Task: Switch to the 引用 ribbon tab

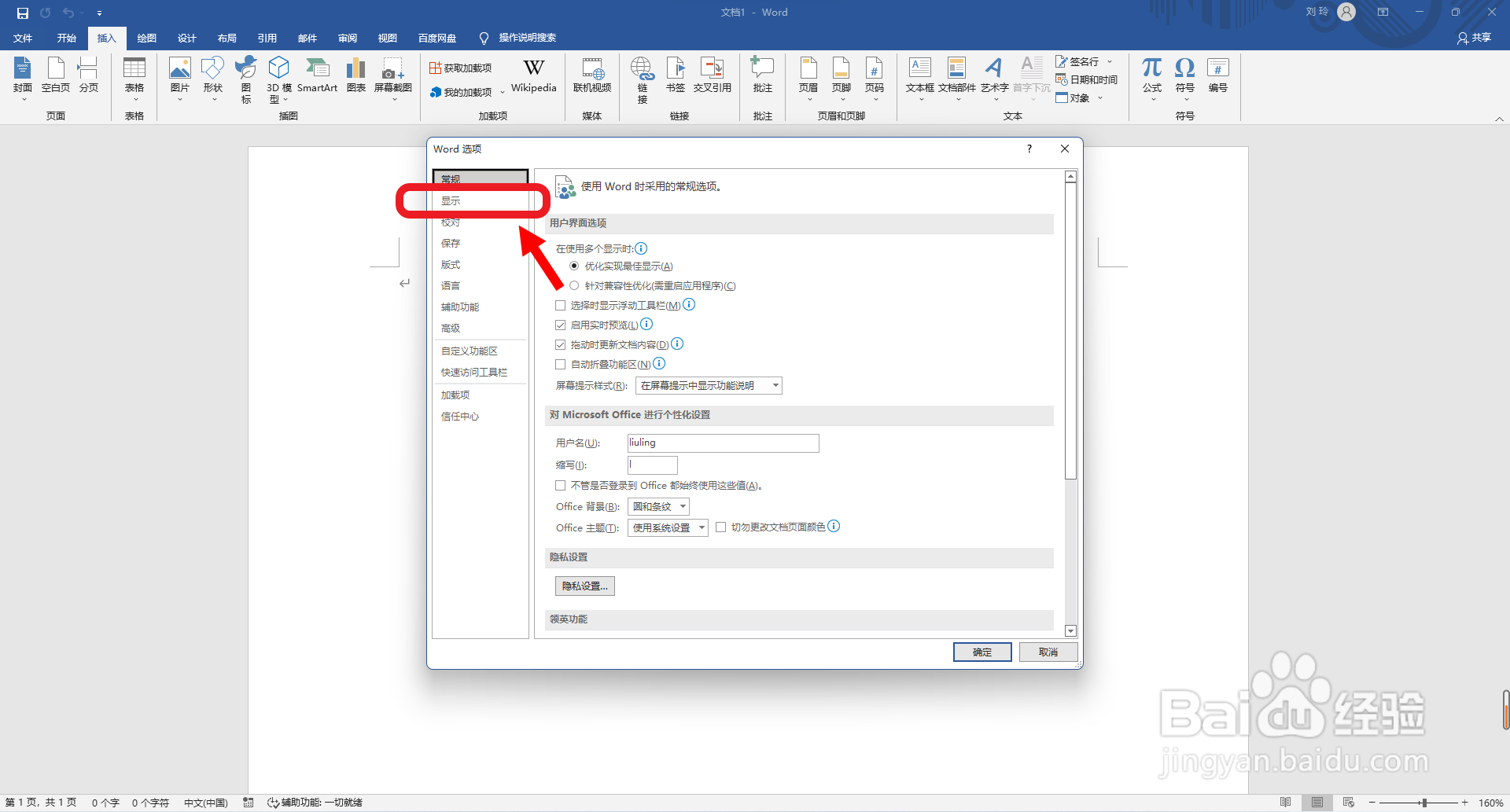Action: [267, 38]
